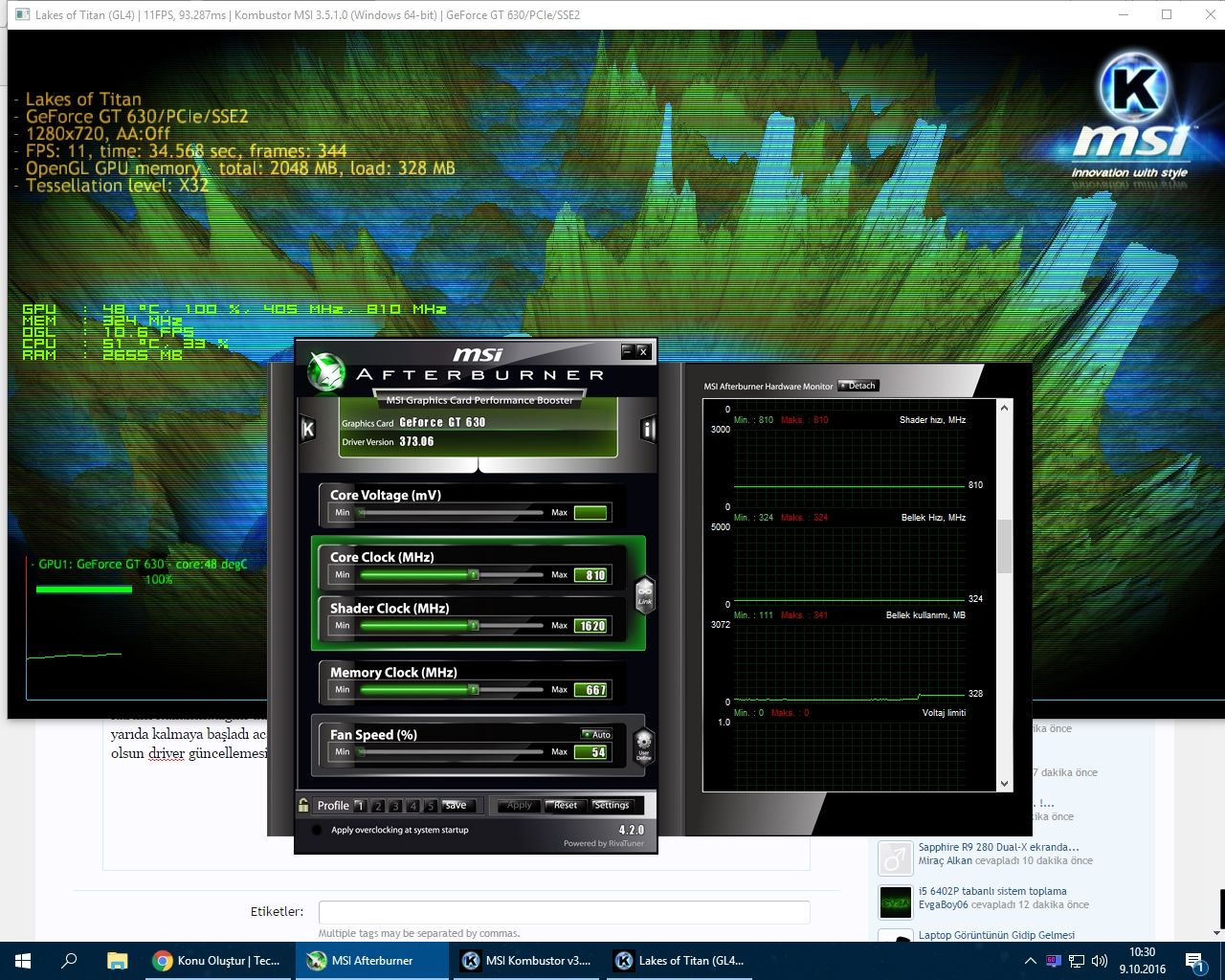Open the Afterburner info (i) side panel
Viewport: 1225px width, 980px height.
648,429
